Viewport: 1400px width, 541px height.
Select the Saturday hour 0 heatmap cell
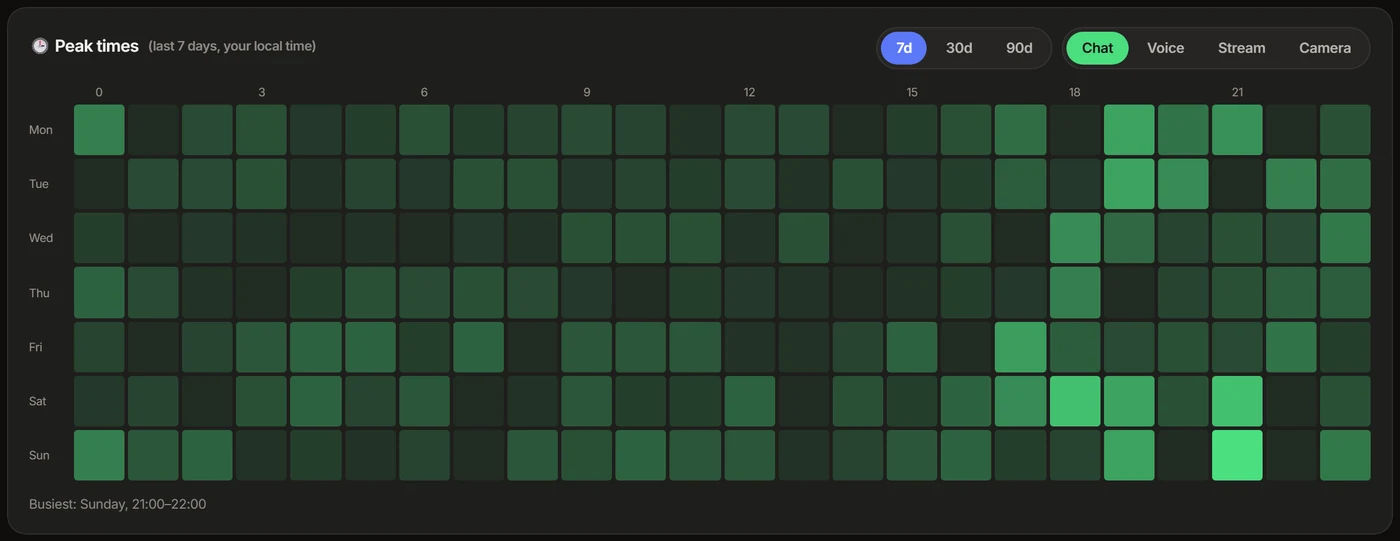coord(99,401)
